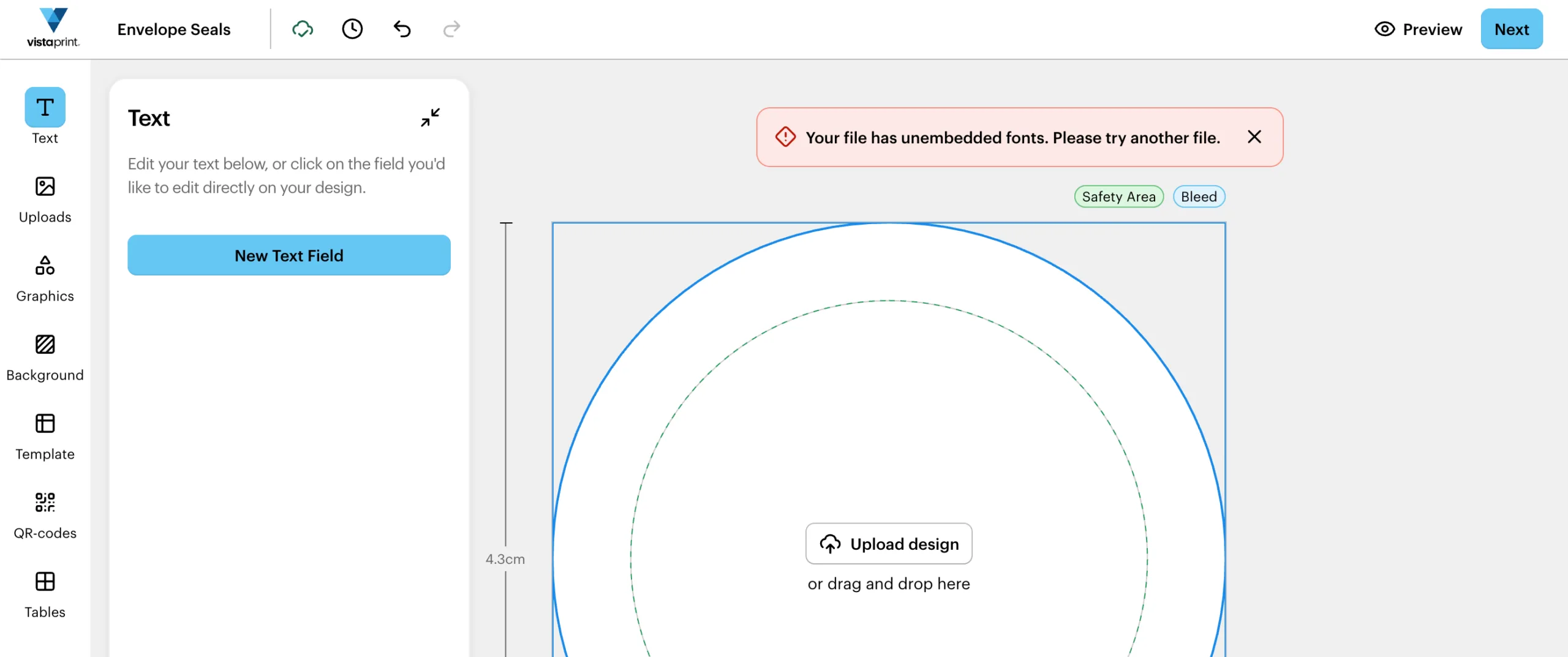Click the Preview button
This screenshot has height=657, width=1568.
1418,29
